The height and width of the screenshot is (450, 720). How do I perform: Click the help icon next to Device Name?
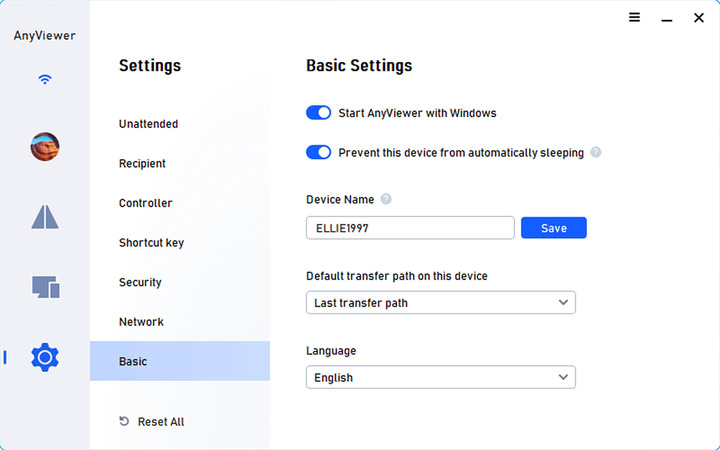click(386, 199)
